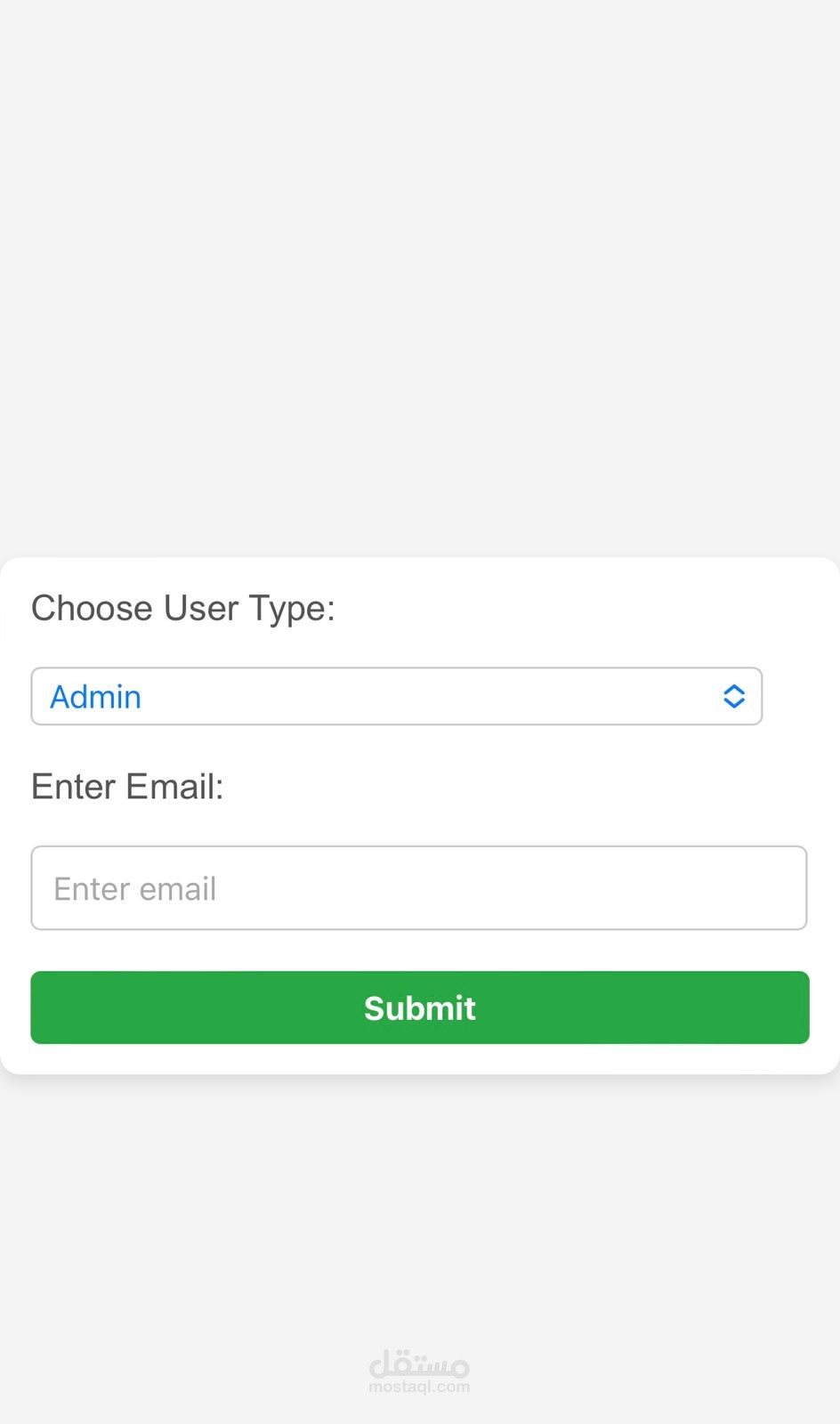Image resolution: width=840 pixels, height=1424 pixels.
Task: Click the up-down chevron icon in dropdown
Action: (x=733, y=696)
